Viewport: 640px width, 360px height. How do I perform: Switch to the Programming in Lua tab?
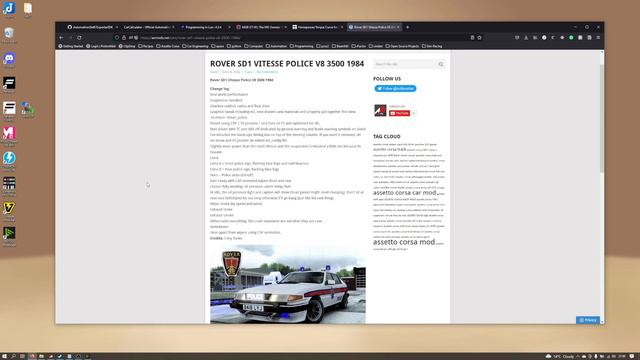click(203, 27)
